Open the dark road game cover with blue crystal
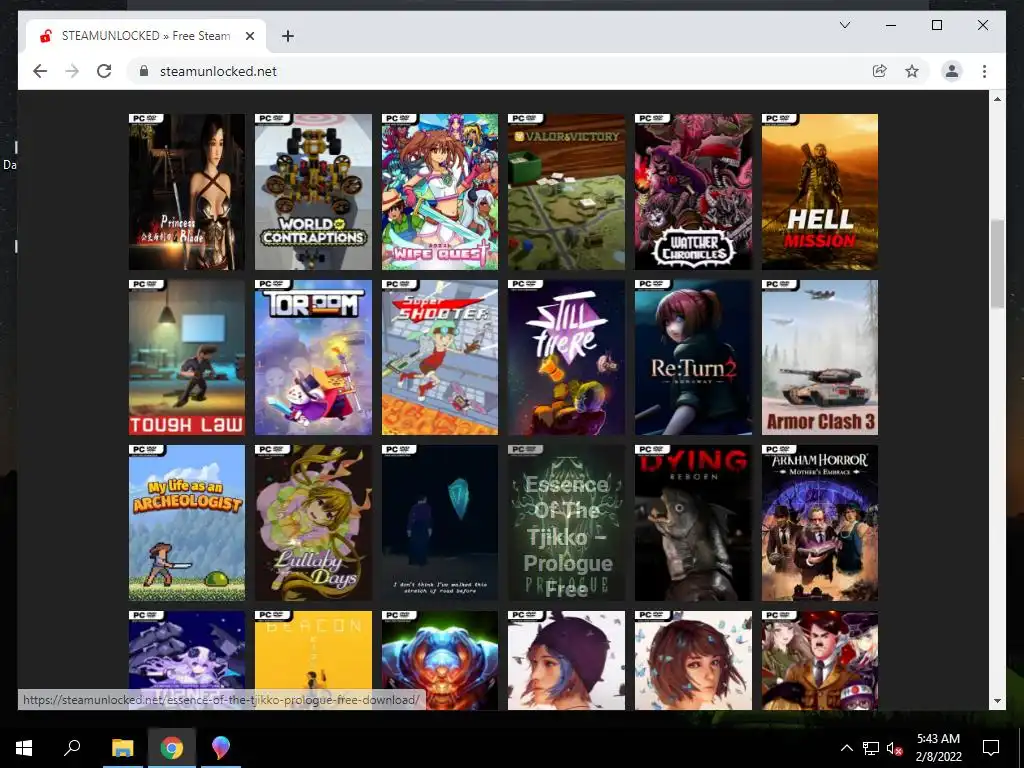This screenshot has width=1024, height=768. (440, 523)
